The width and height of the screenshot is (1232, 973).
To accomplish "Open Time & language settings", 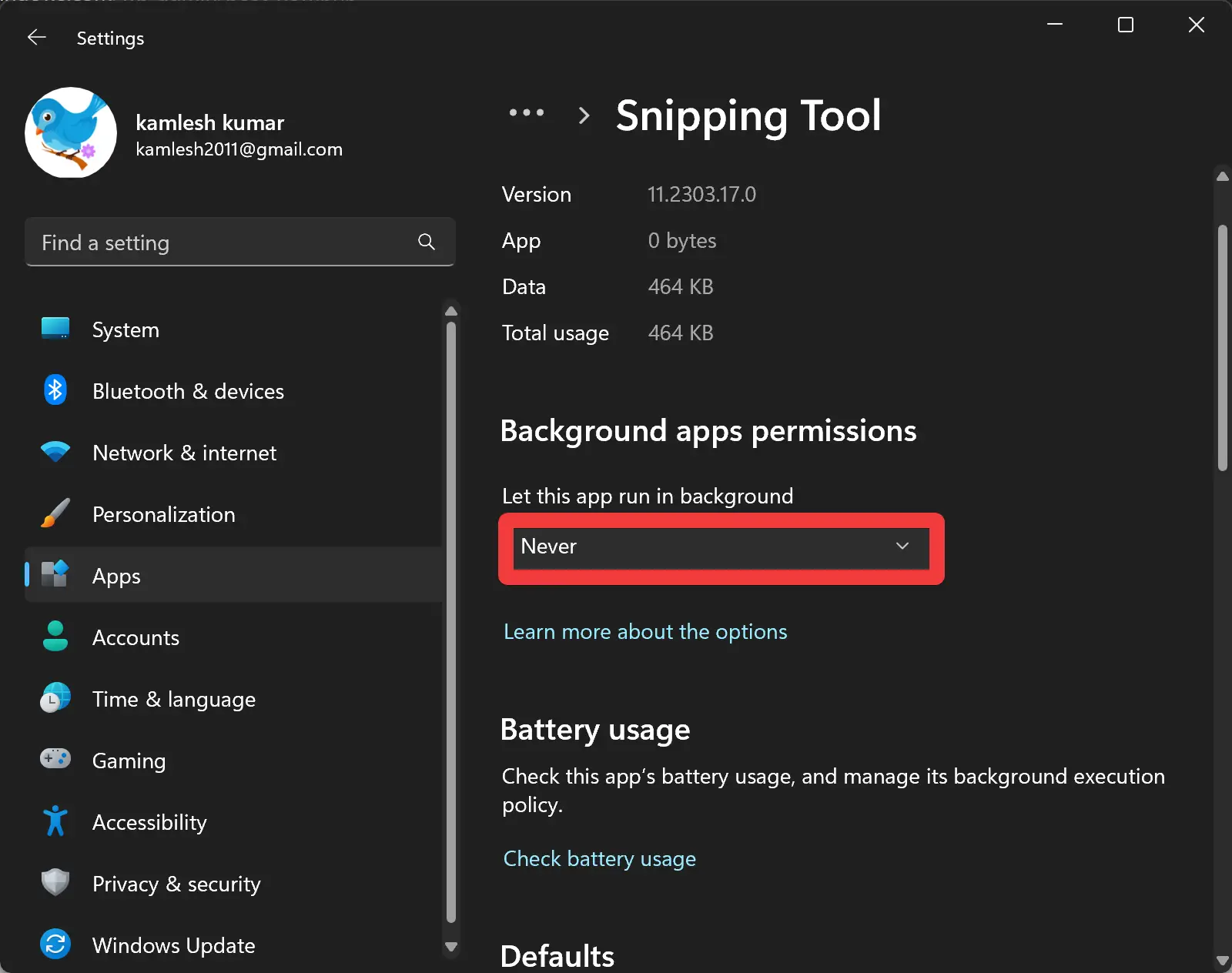I will coord(174,699).
